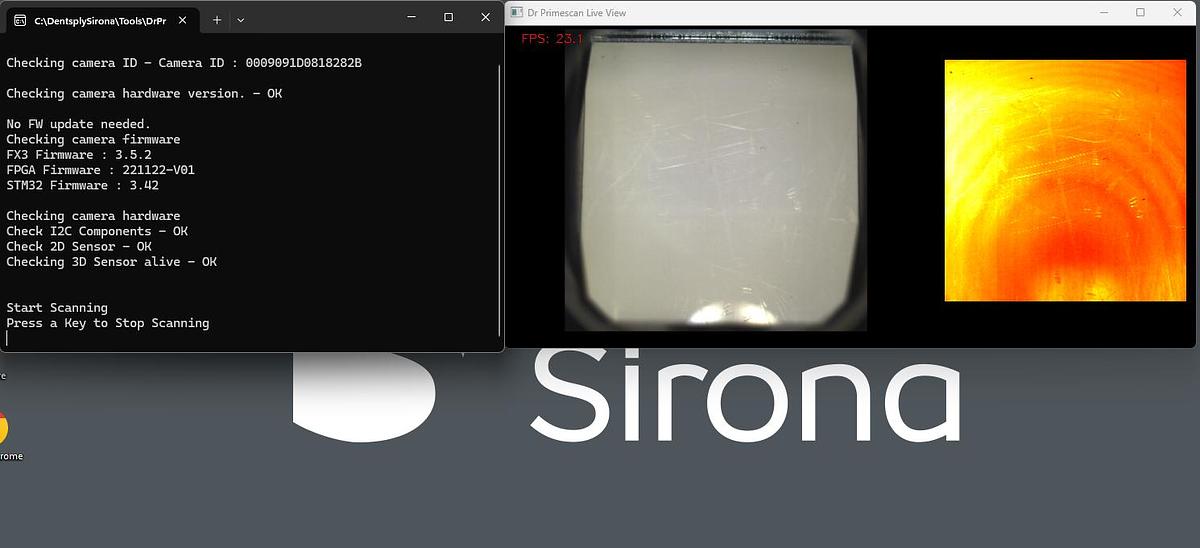Click the Camera ID 0009091D0818282B line

click(184, 63)
